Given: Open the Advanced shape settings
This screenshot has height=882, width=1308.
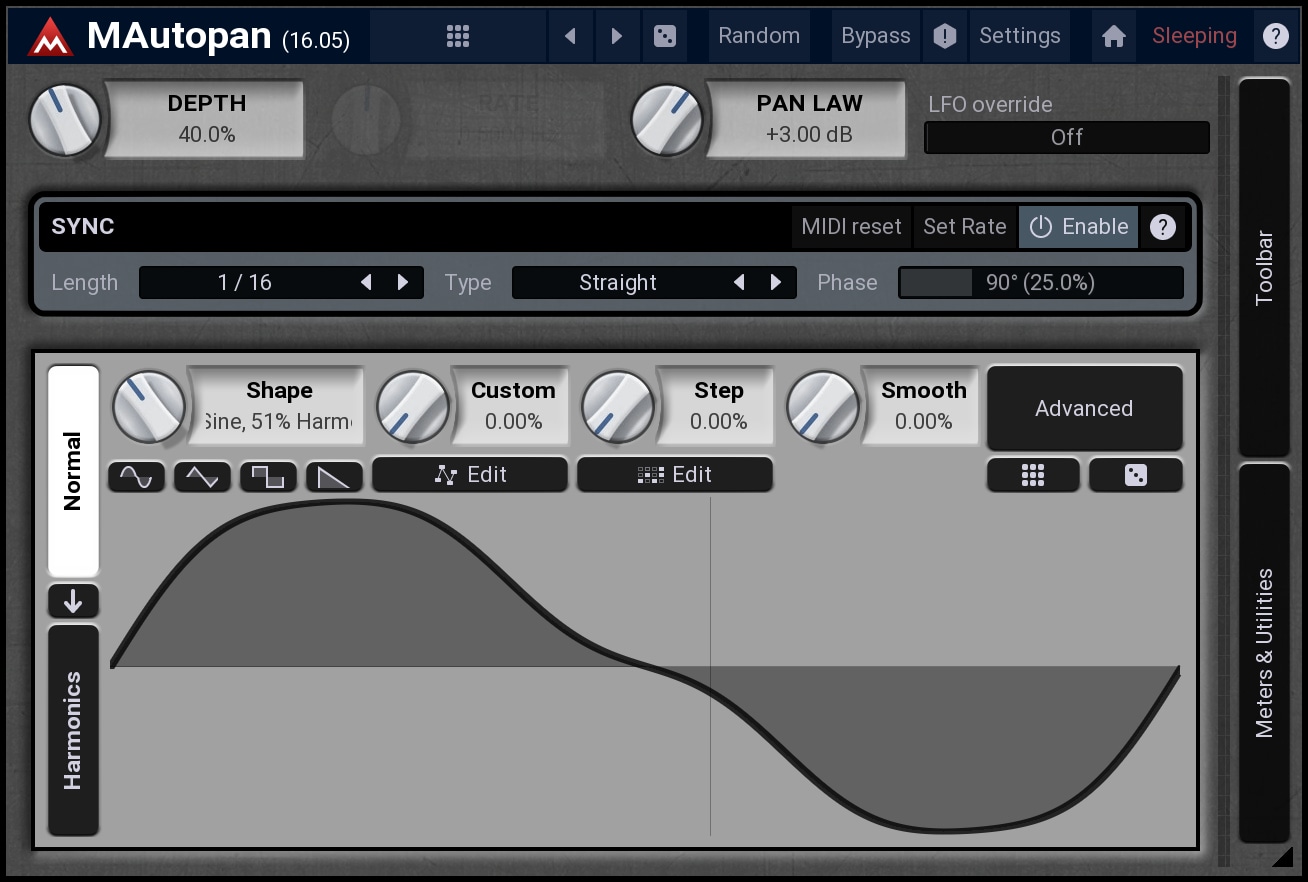Looking at the screenshot, I should click(1084, 408).
